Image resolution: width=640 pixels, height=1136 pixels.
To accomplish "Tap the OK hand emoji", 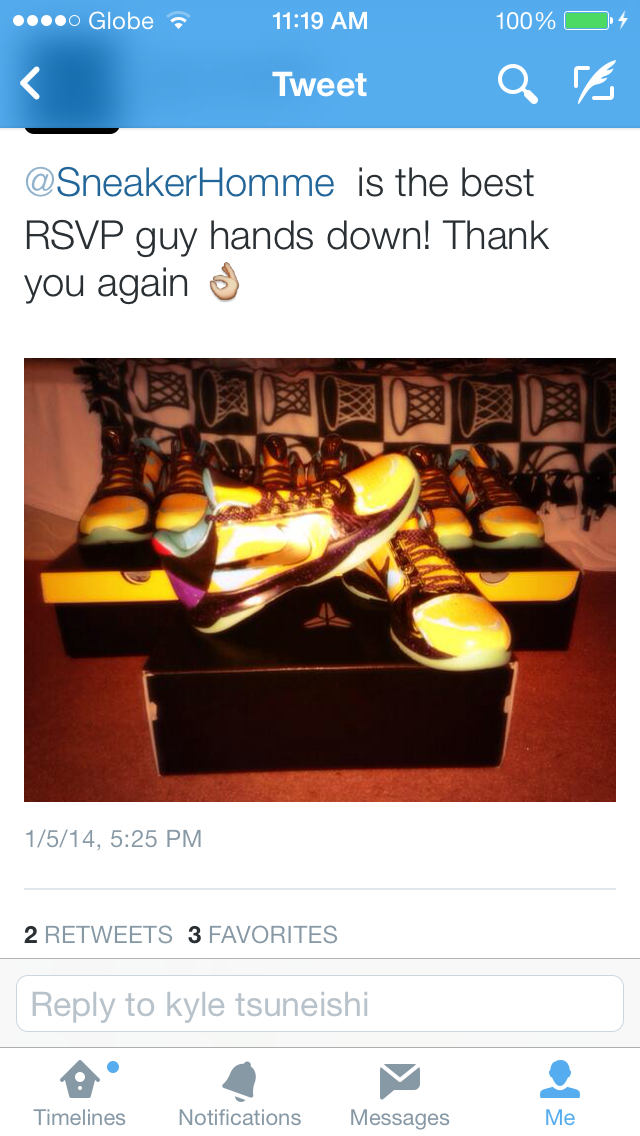I will pyautogui.click(x=223, y=284).
